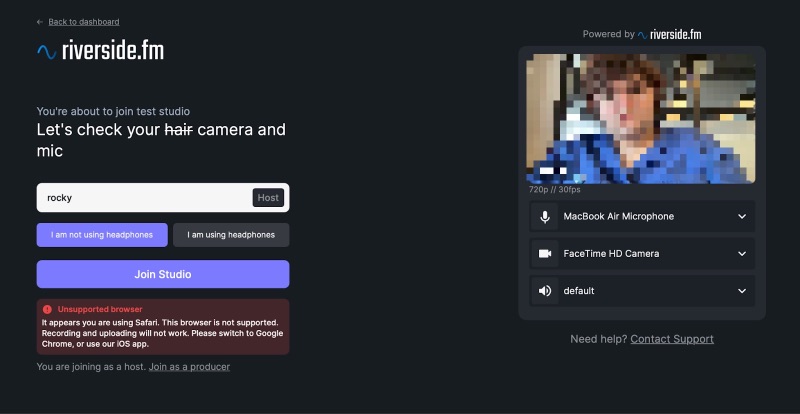Click the red Unsupported browser warning icon
The image size is (800, 414).
point(47,309)
